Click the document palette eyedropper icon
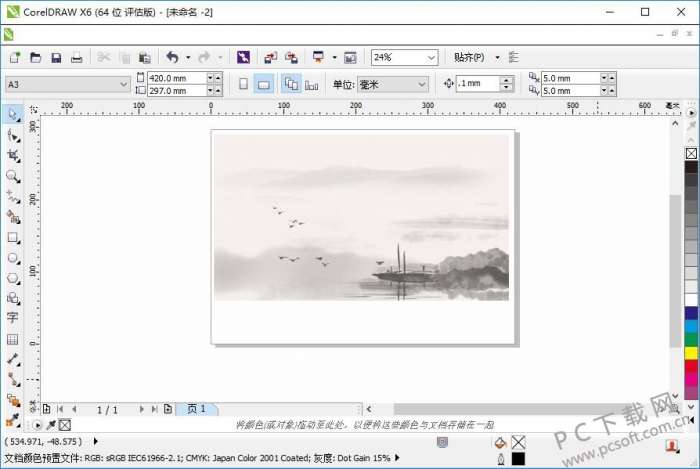The image size is (700, 469). pyautogui.click(x=51, y=425)
